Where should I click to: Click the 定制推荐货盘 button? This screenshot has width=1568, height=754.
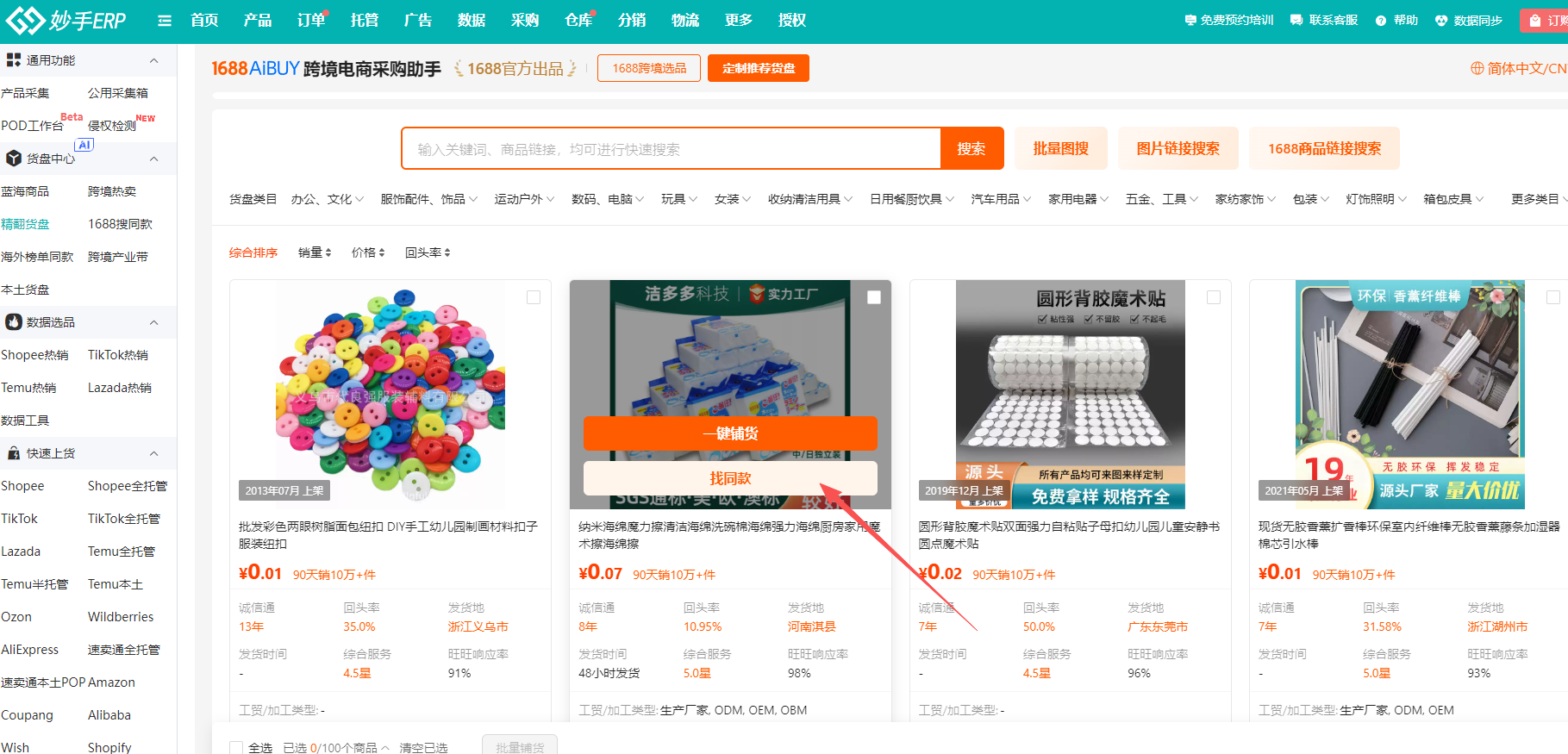759,68
